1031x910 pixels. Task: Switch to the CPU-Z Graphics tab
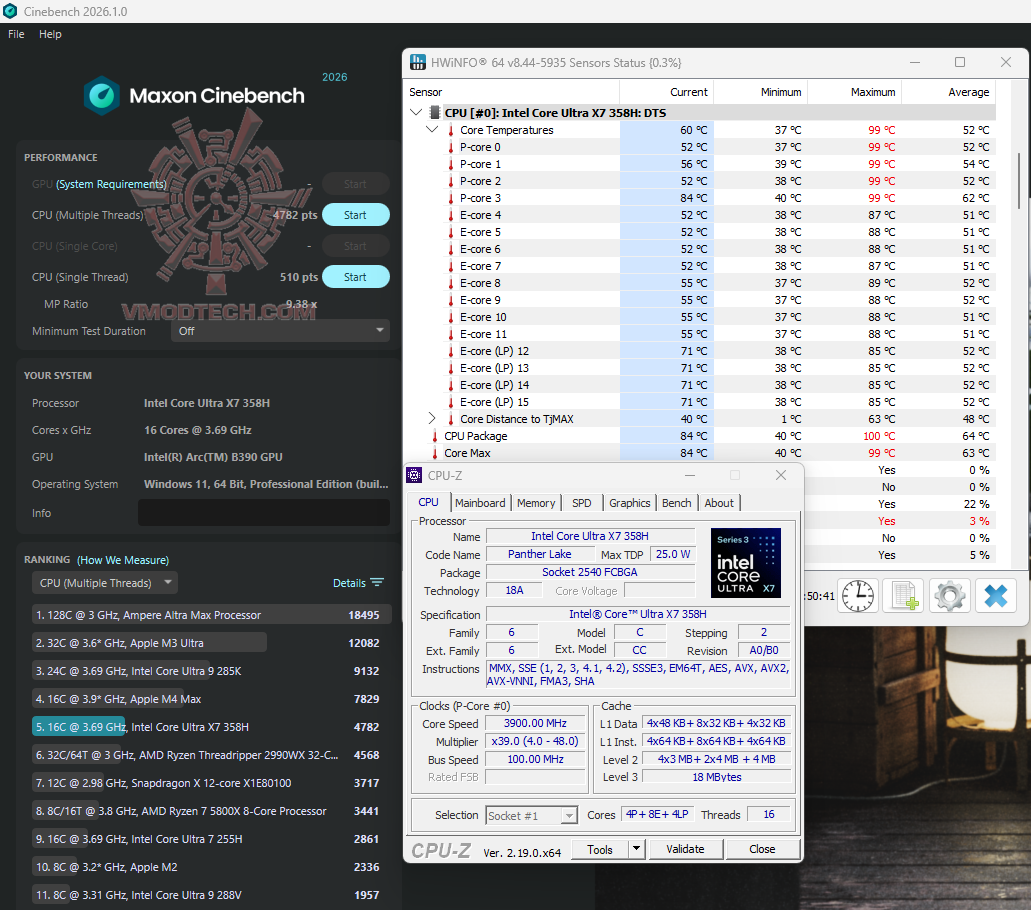629,502
